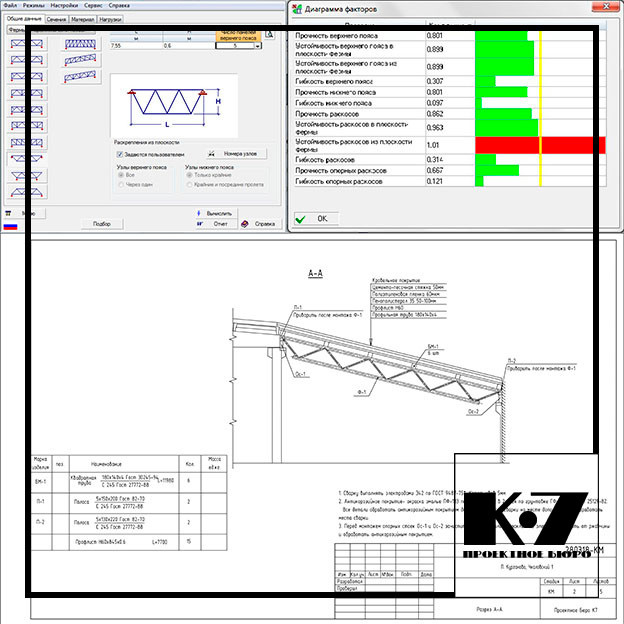Click OK in the factor diagram dialog

(313, 217)
